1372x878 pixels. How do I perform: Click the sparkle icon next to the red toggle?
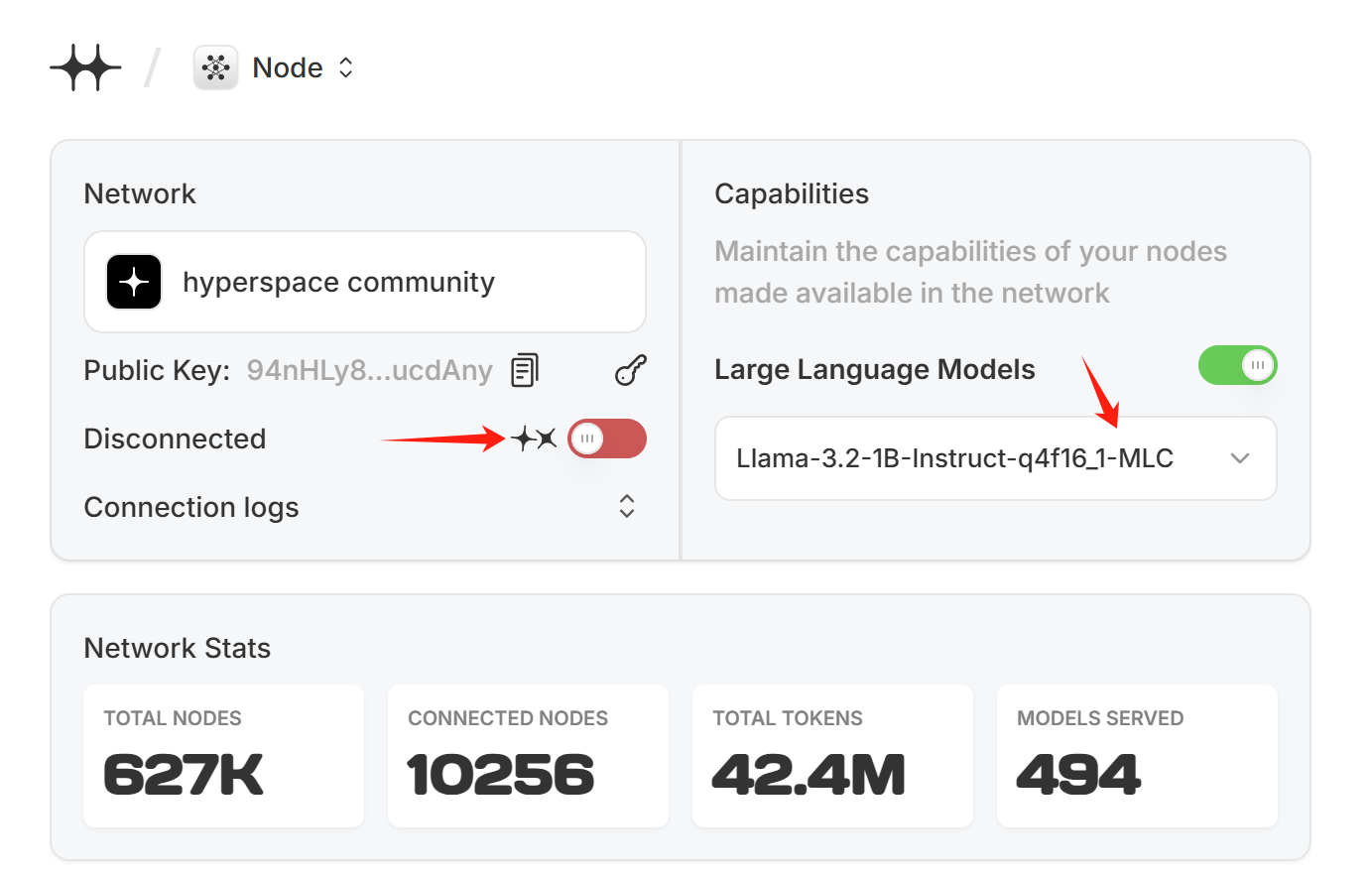(x=534, y=439)
